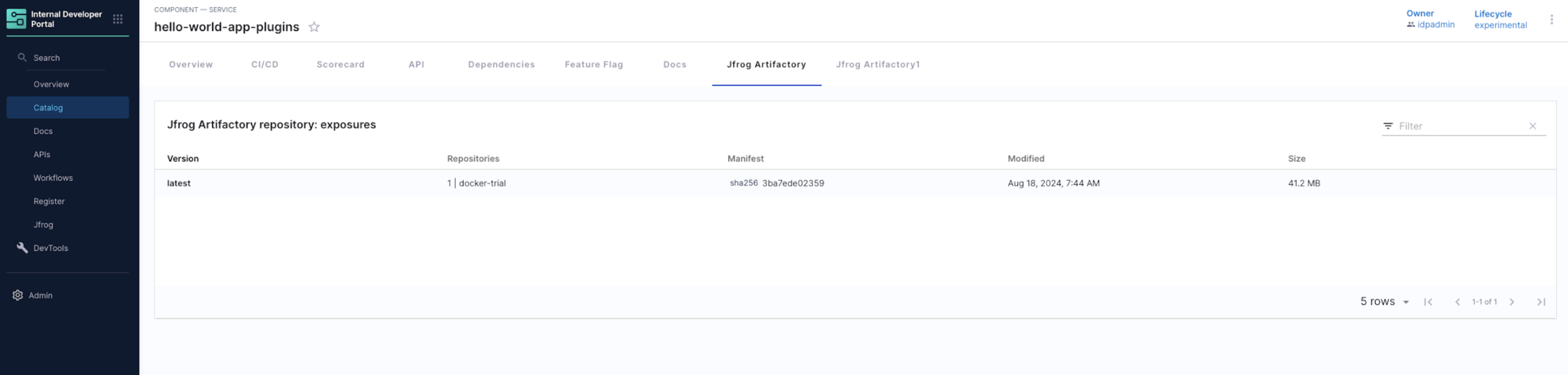The image size is (1568, 375).
Task: Clear the filter with the X icon
Action: coord(1532,126)
